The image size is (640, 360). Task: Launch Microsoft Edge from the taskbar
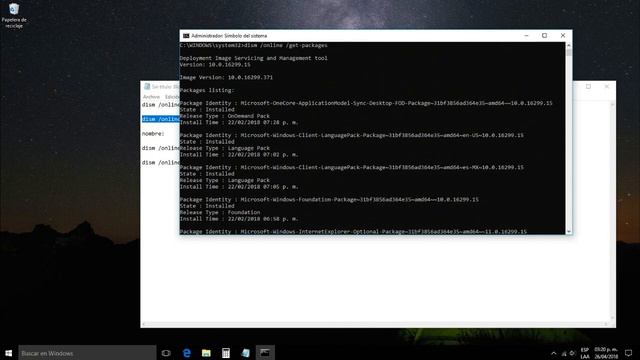[x=187, y=353]
